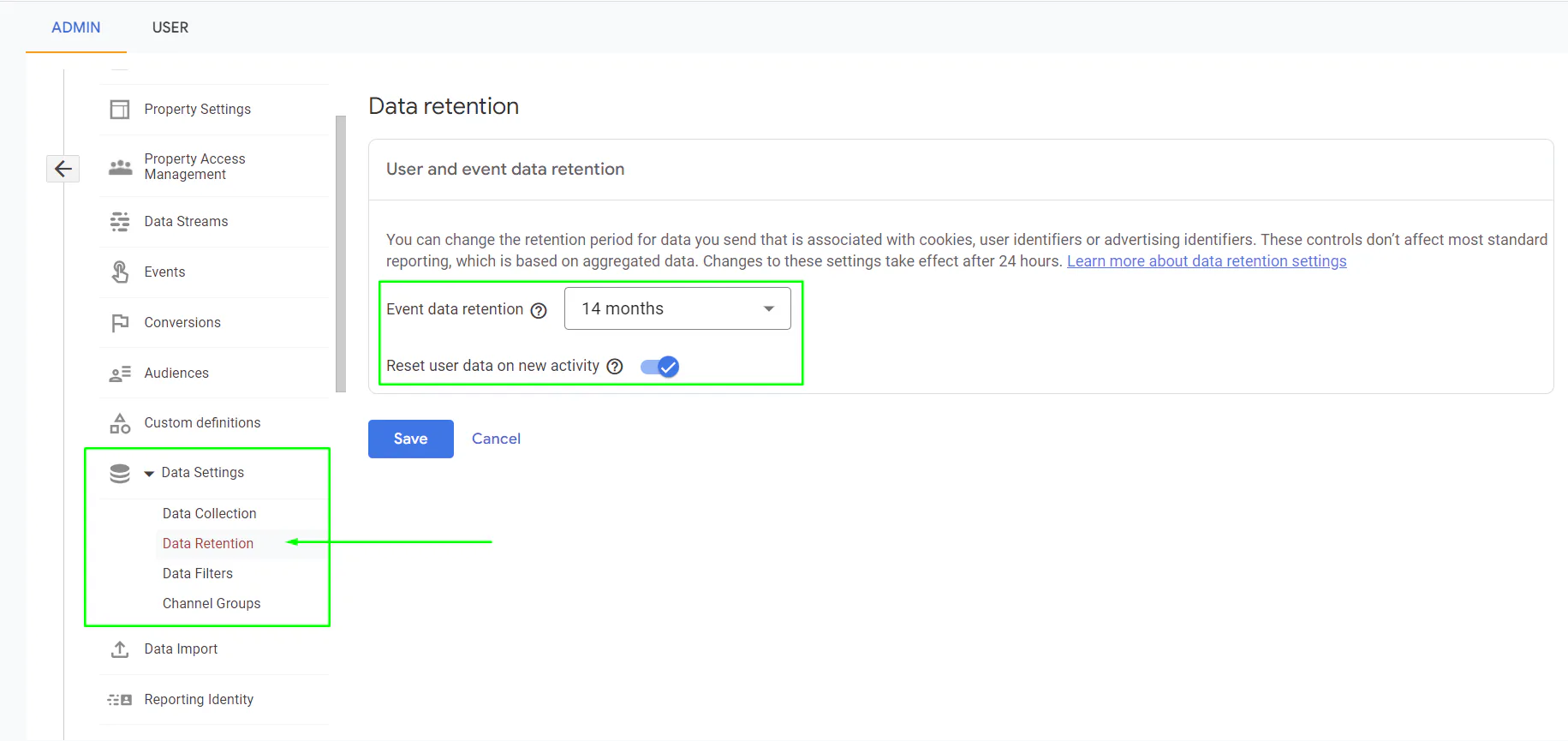Click the Save button

411,439
